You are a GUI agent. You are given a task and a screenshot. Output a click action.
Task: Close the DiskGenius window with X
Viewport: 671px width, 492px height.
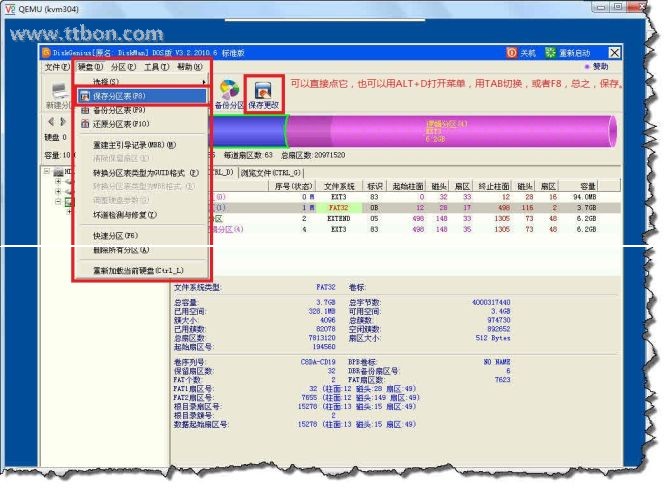pyautogui.click(x=615, y=53)
